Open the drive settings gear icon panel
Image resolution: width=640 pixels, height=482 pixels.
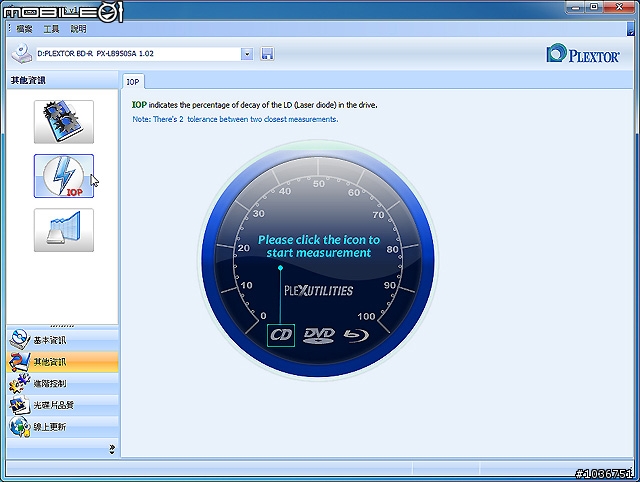coord(64,122)
